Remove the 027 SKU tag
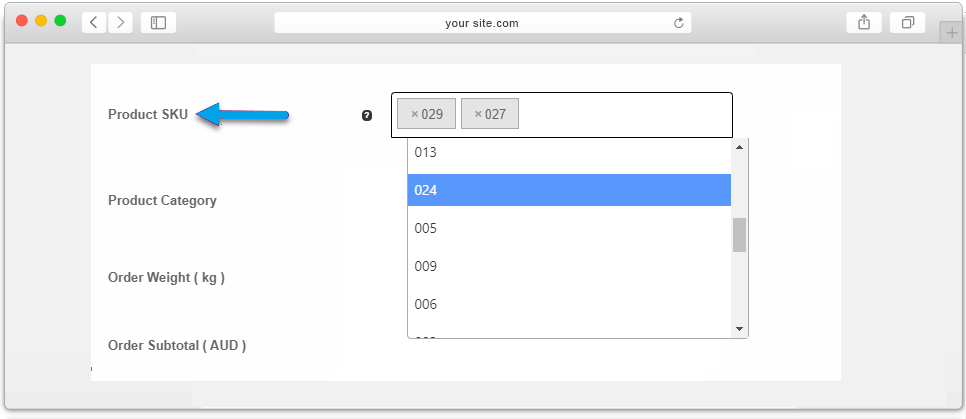 (x=478, y=114)
